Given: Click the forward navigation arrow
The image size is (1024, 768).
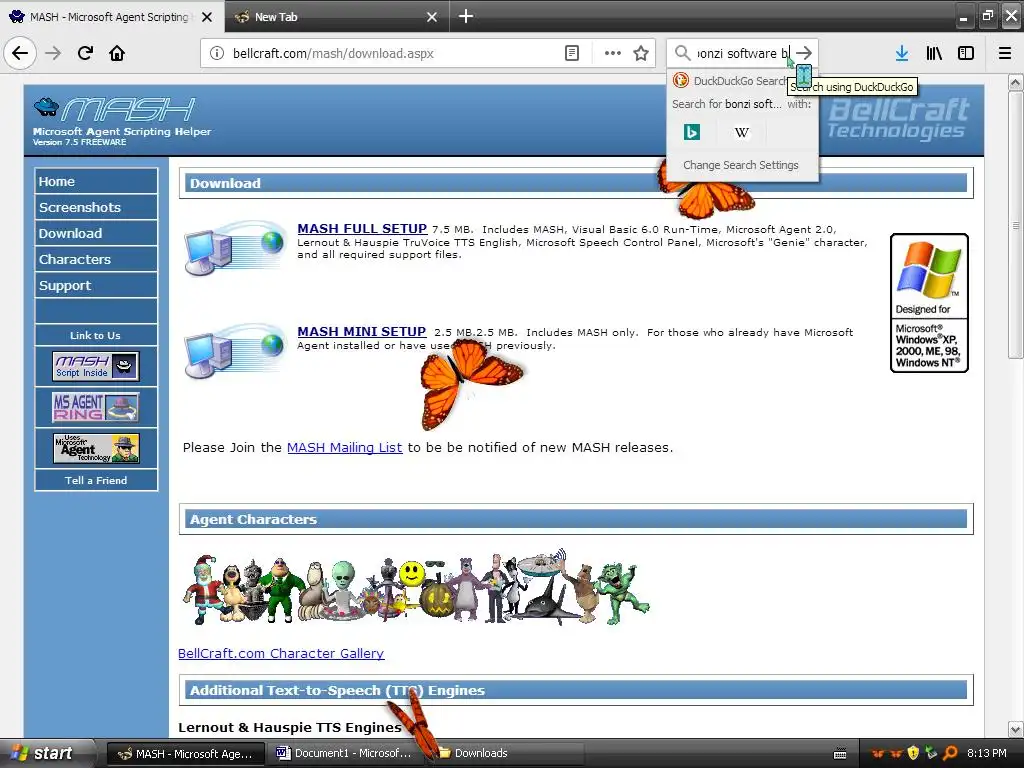Looking at the screenshot, I should 53,53.
